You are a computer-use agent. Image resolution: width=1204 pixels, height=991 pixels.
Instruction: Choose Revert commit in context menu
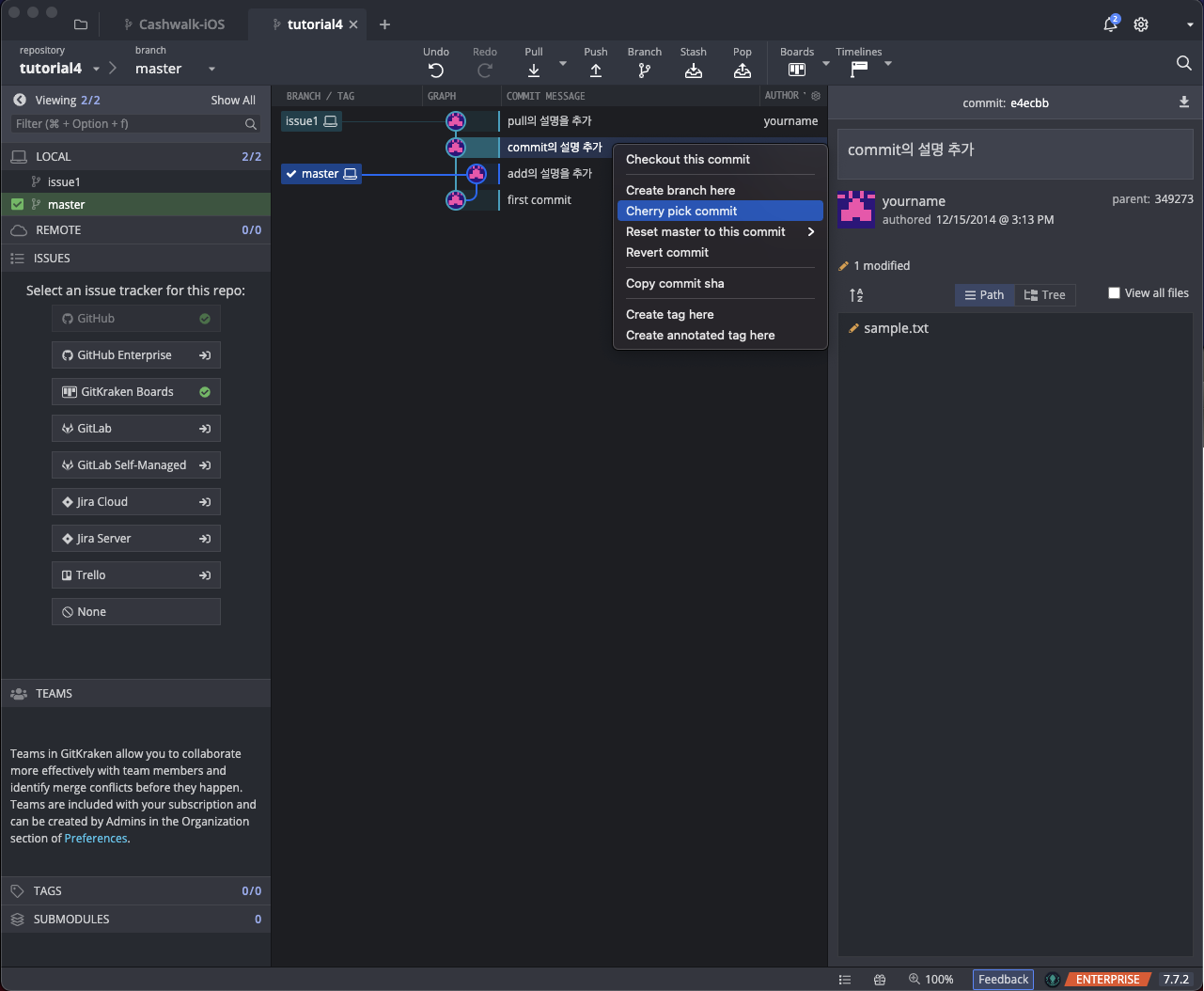coord(667,253)
